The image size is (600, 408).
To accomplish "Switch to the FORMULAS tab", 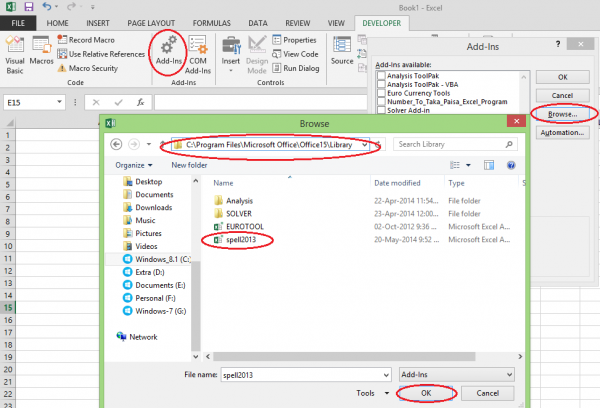I will tap(212, 23).
